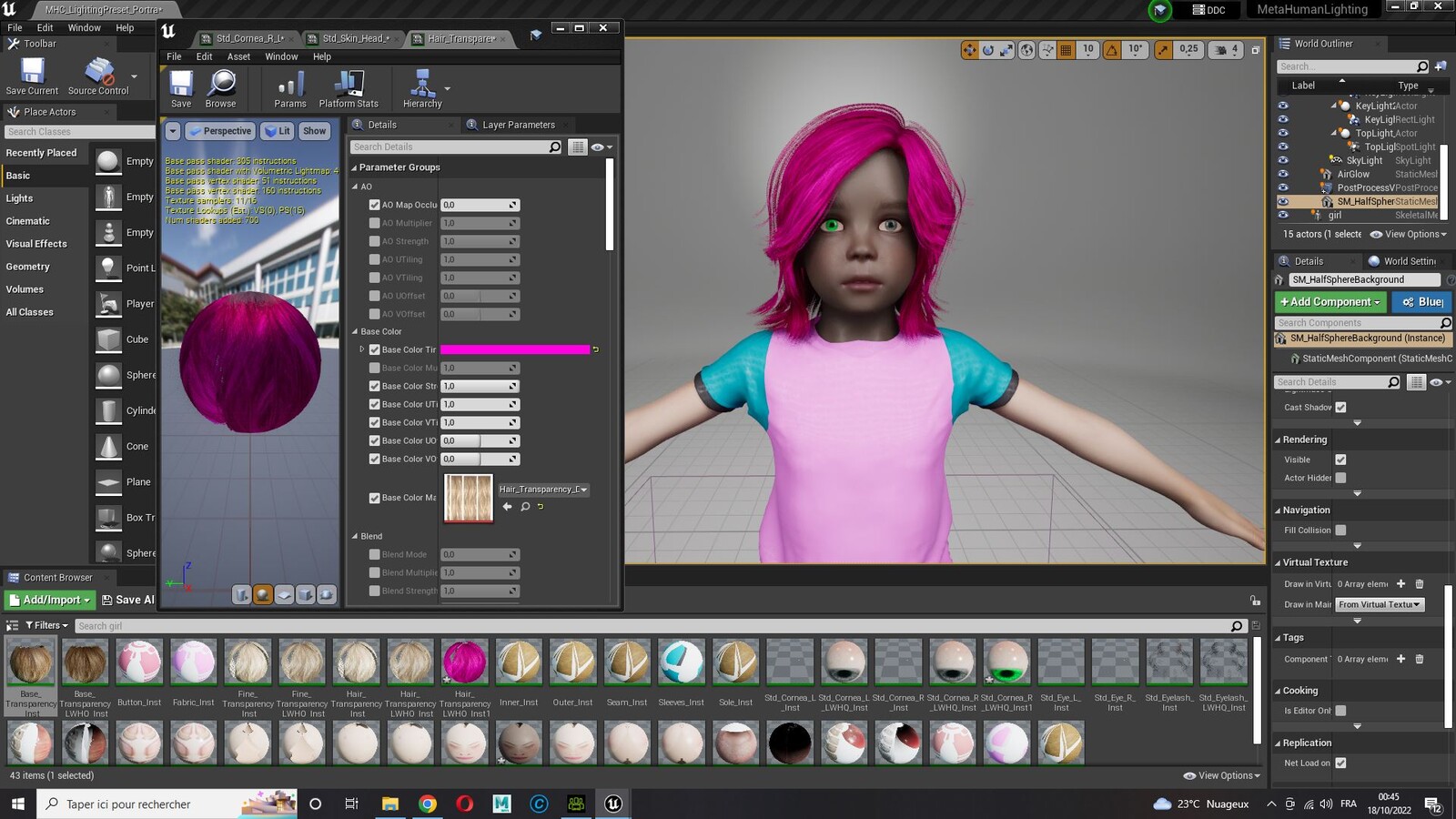Open Platform Stats tool
Image resolution: width=1456 pixels, height=819 pixels.
[x=349, y=89]
